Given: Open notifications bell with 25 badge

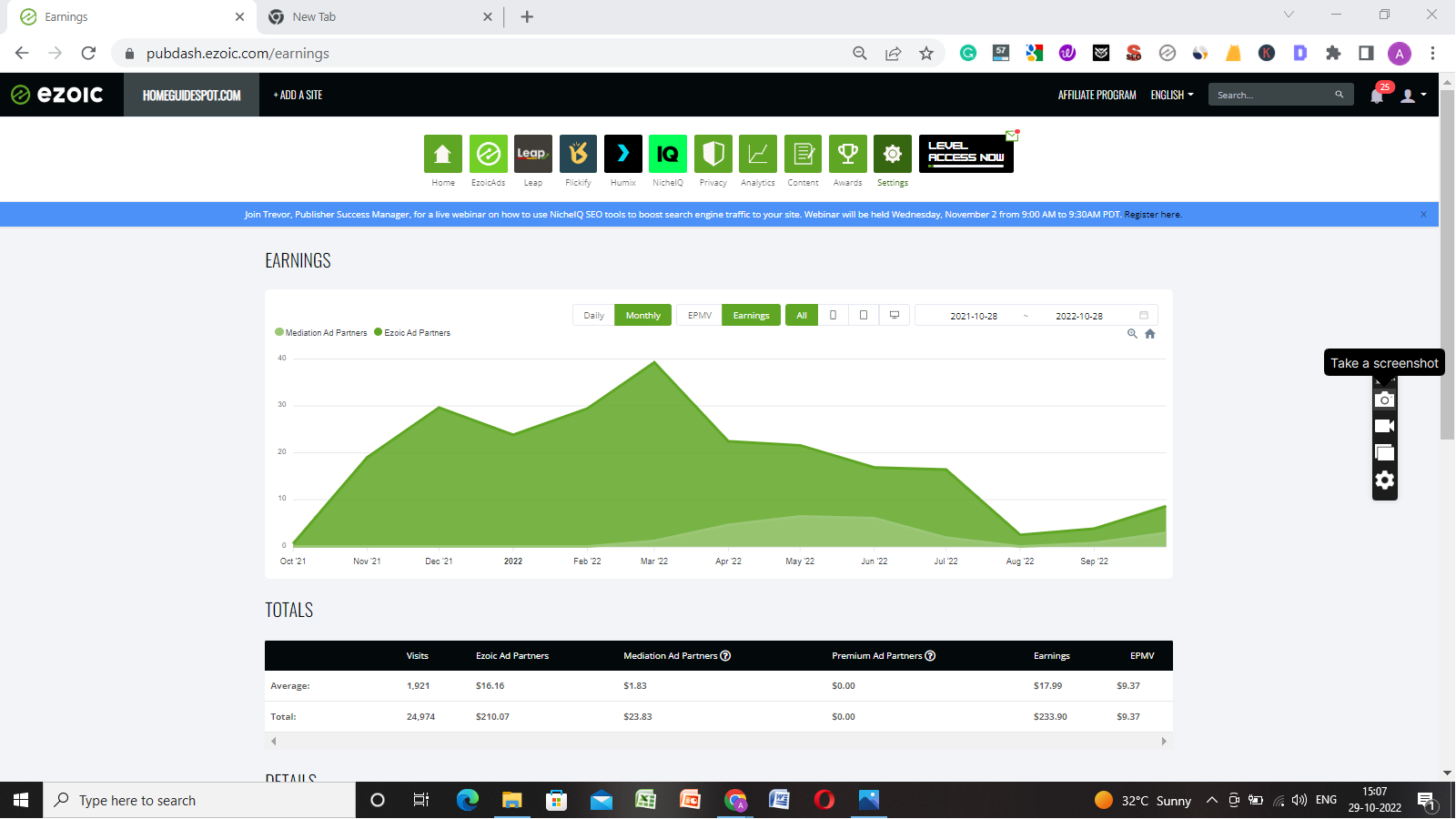Looking at the screenshot, I should coord(1378,95).
